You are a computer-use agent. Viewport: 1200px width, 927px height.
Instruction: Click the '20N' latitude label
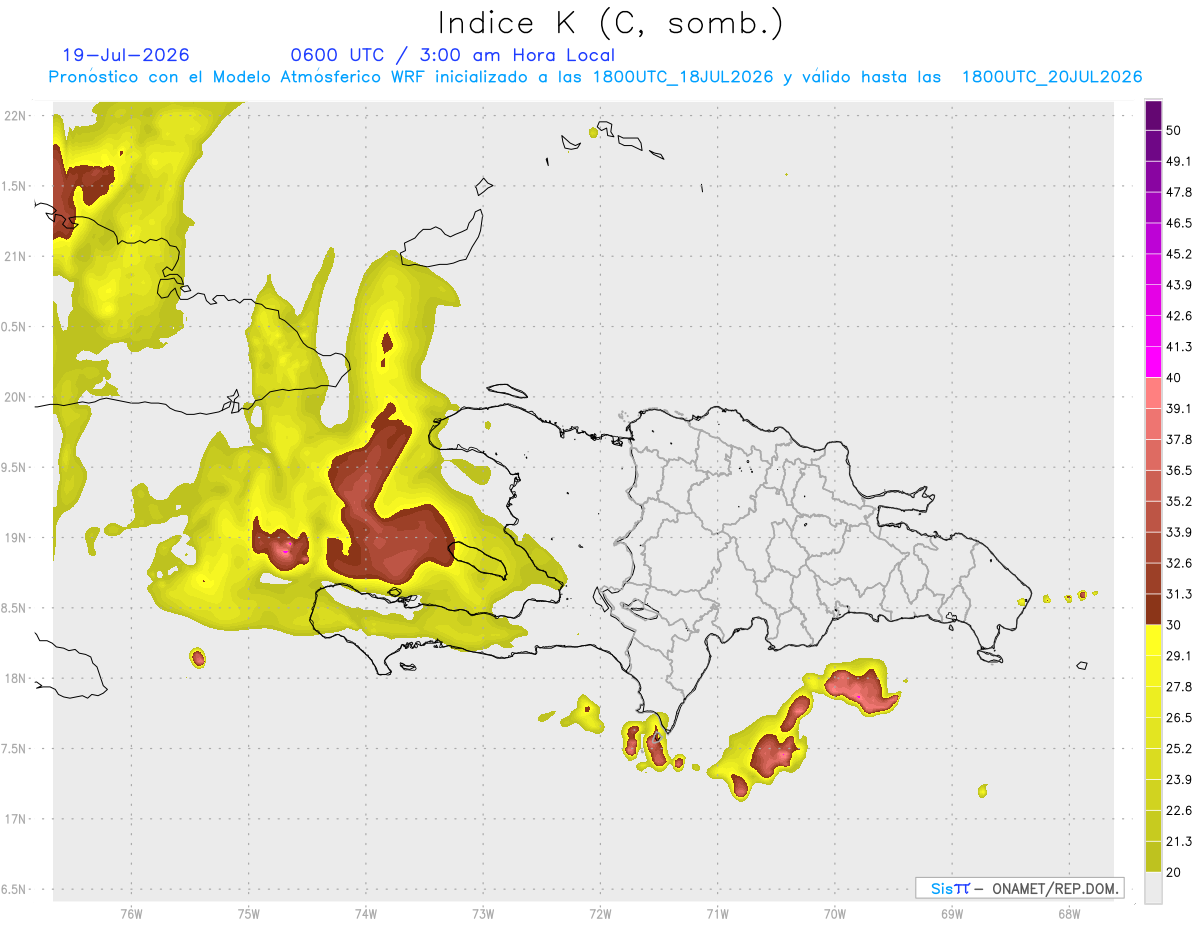point(15,397)
